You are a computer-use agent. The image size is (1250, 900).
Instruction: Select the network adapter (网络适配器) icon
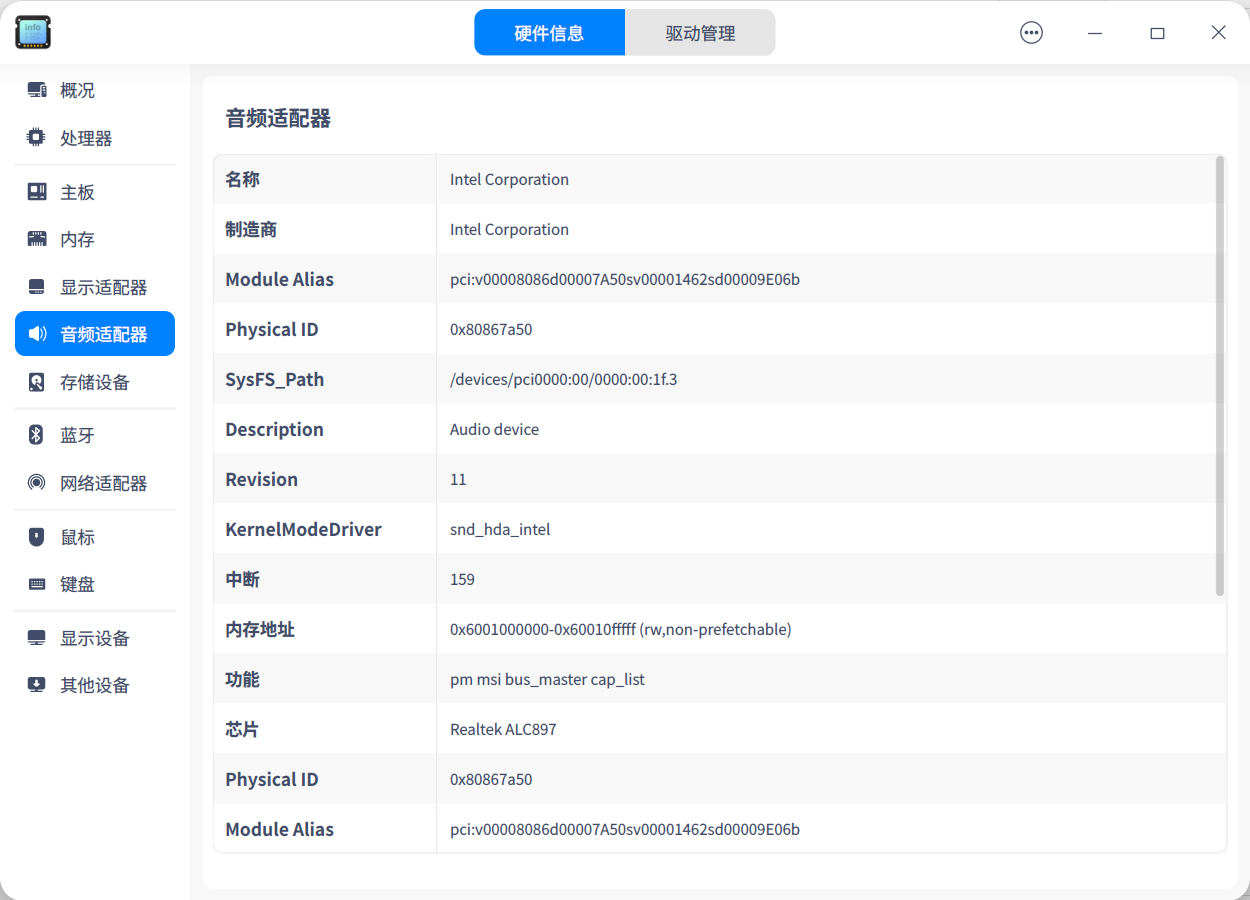(37, 483)
